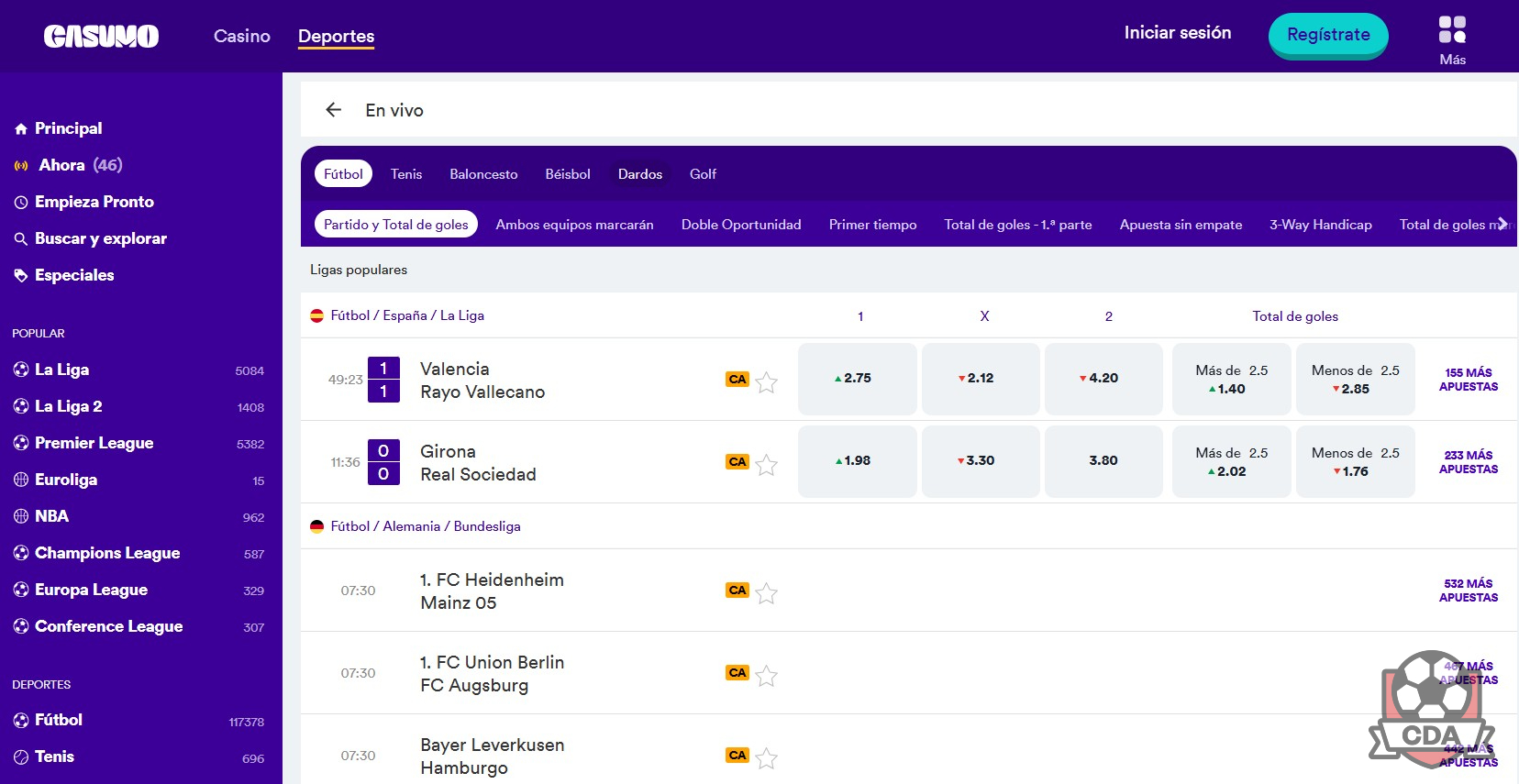1519x784 pixels.
Task: Click the CA badge for Valencia match
Action: pyautogui.click(x=737, y=380)
